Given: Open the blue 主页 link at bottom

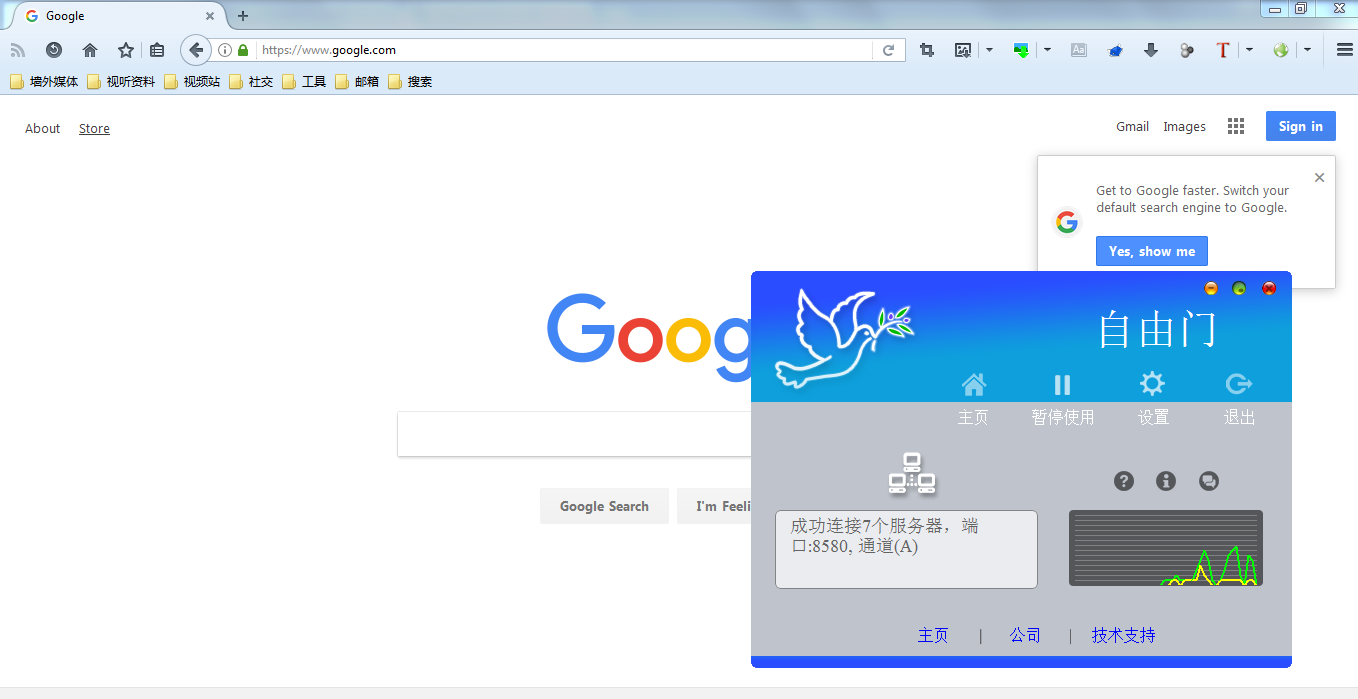Looking at the screenshot, I should 933,635.
